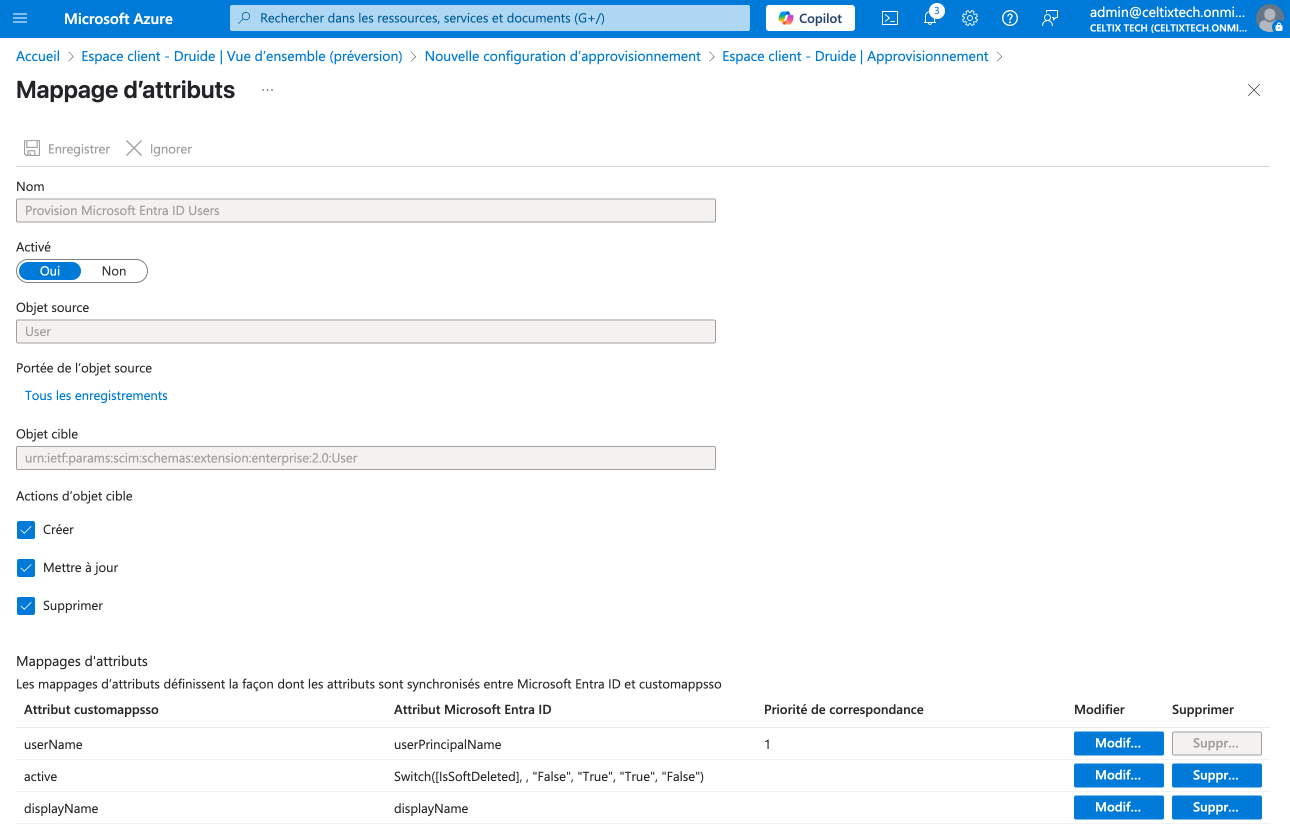Open Tous les enregistrements link
Screen dimensions: 1290x824
96,396
